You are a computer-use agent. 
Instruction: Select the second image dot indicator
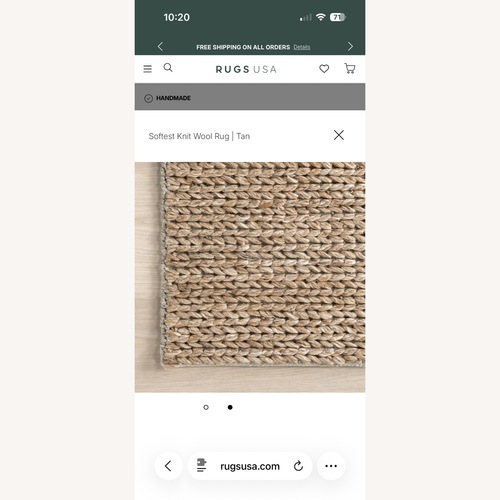click(230, 407)
